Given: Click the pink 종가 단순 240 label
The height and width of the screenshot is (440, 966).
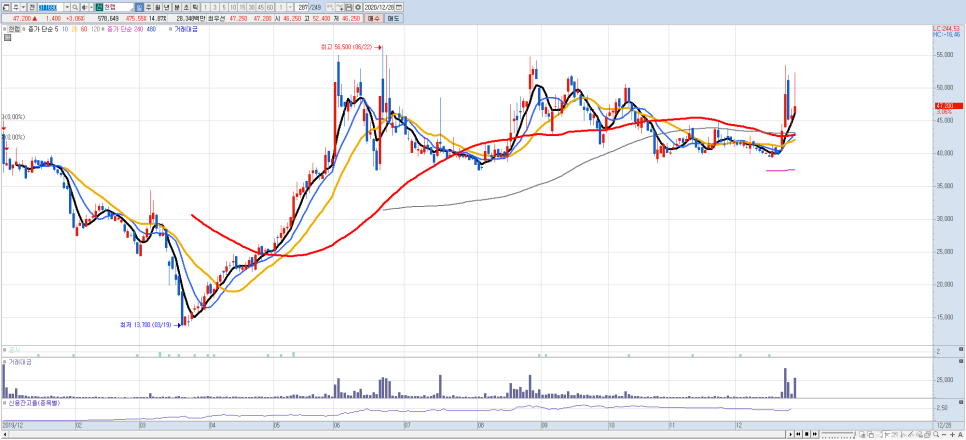Looking at the screenshot, I should pos(125,29).
